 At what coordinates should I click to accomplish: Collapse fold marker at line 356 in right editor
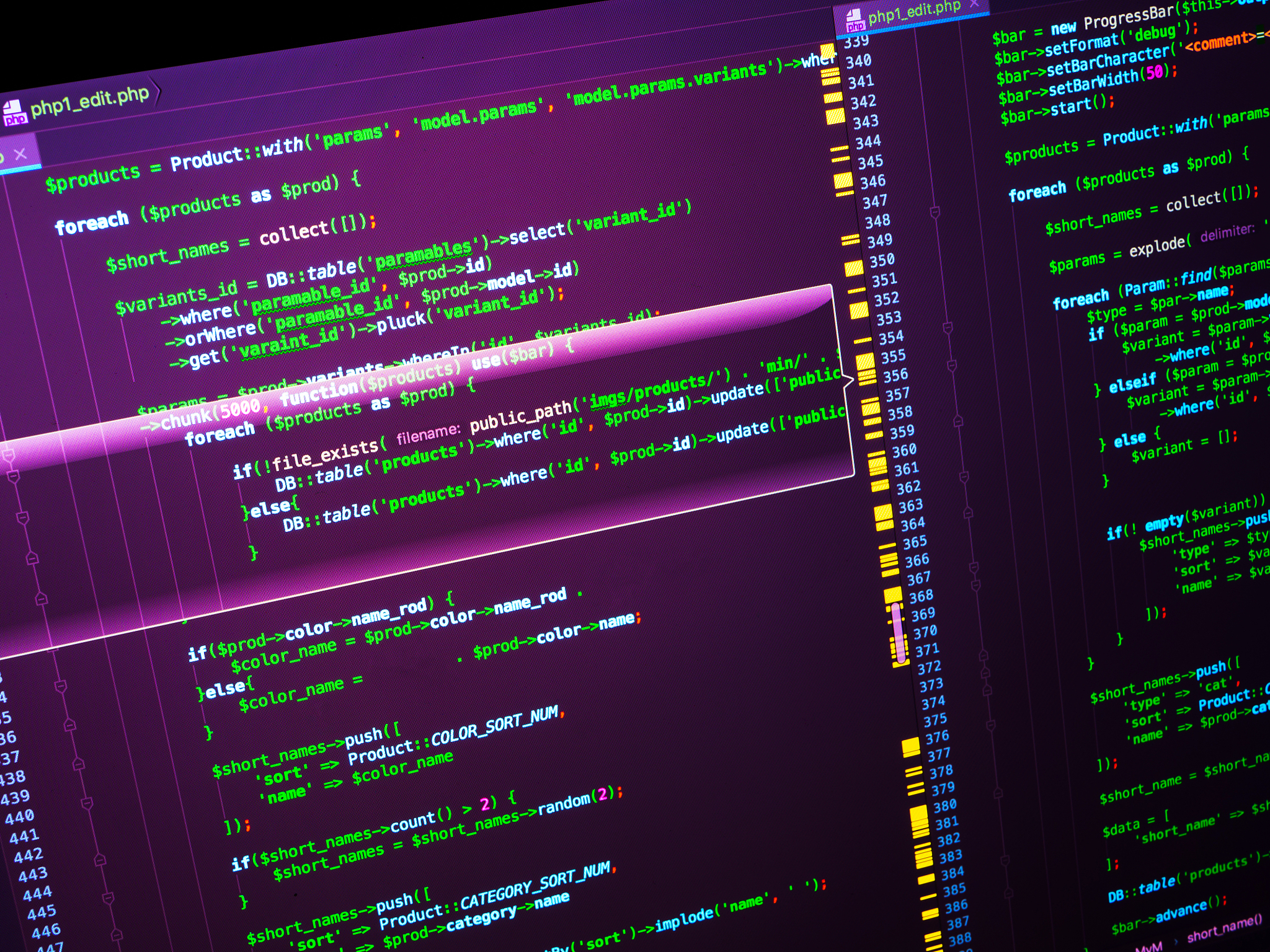pyautogui.click(x=952, y=366)
